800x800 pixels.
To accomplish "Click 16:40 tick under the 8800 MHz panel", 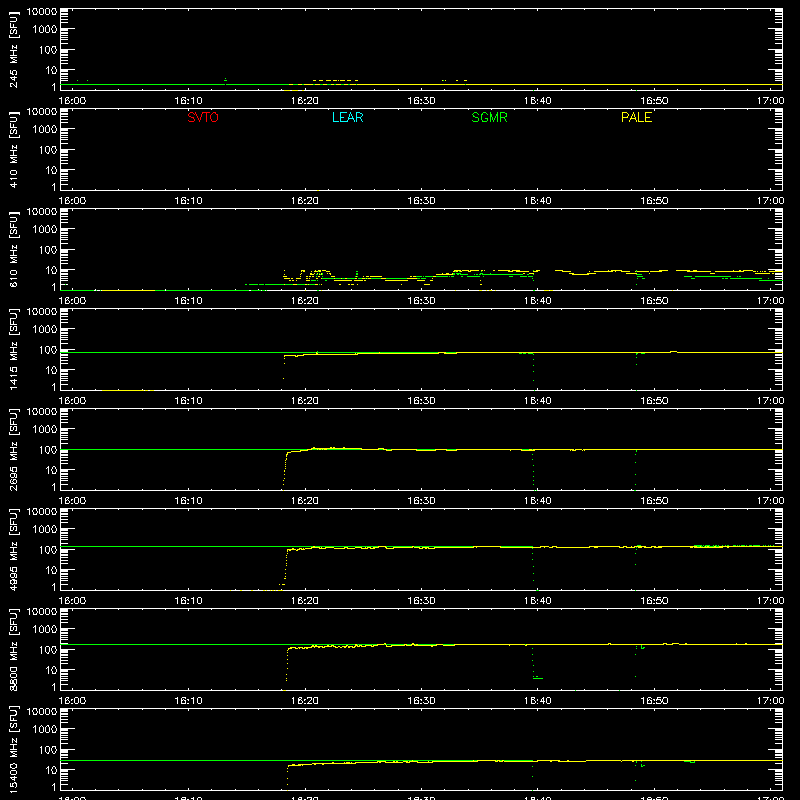I will pos(537,701).
